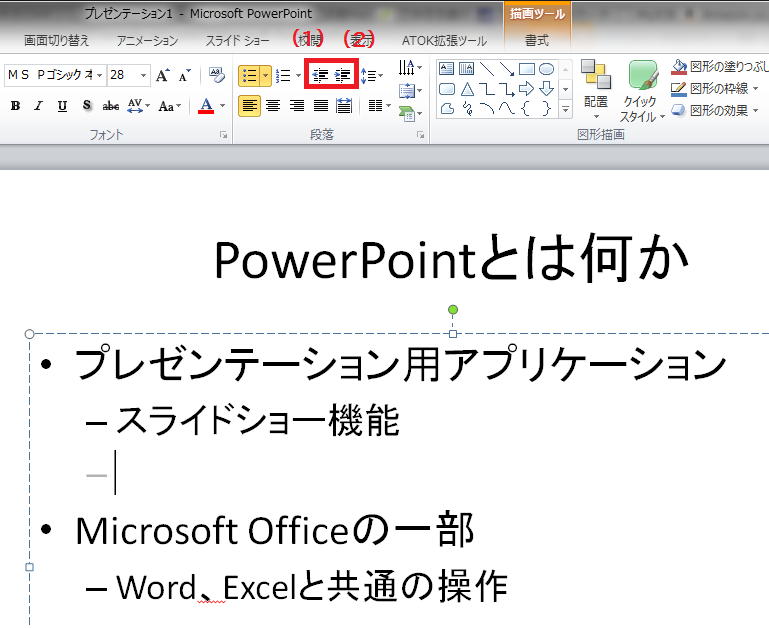769x628 pixels.
Task: Click 図形の効果 shape effects
Action: pyautogui.click(x=715, y=110)
